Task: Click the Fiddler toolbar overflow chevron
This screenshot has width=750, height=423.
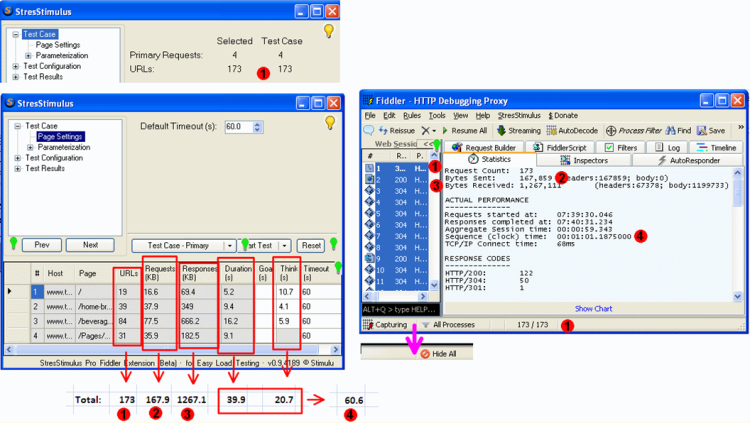Action: [741, 127]
